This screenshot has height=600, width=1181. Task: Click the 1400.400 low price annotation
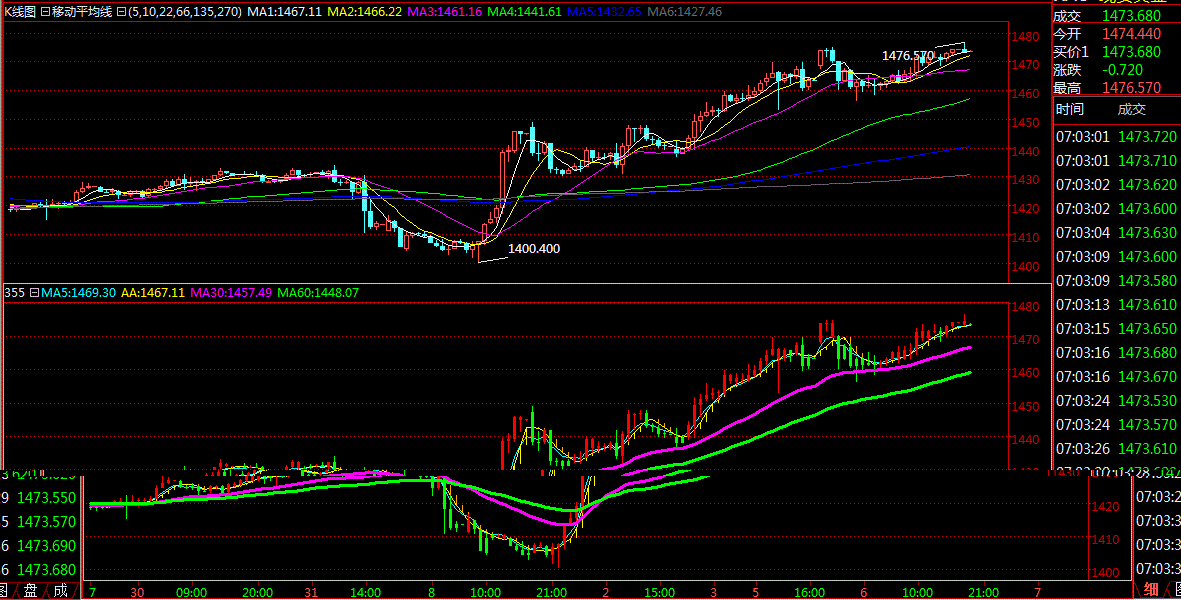coord(534,248)
